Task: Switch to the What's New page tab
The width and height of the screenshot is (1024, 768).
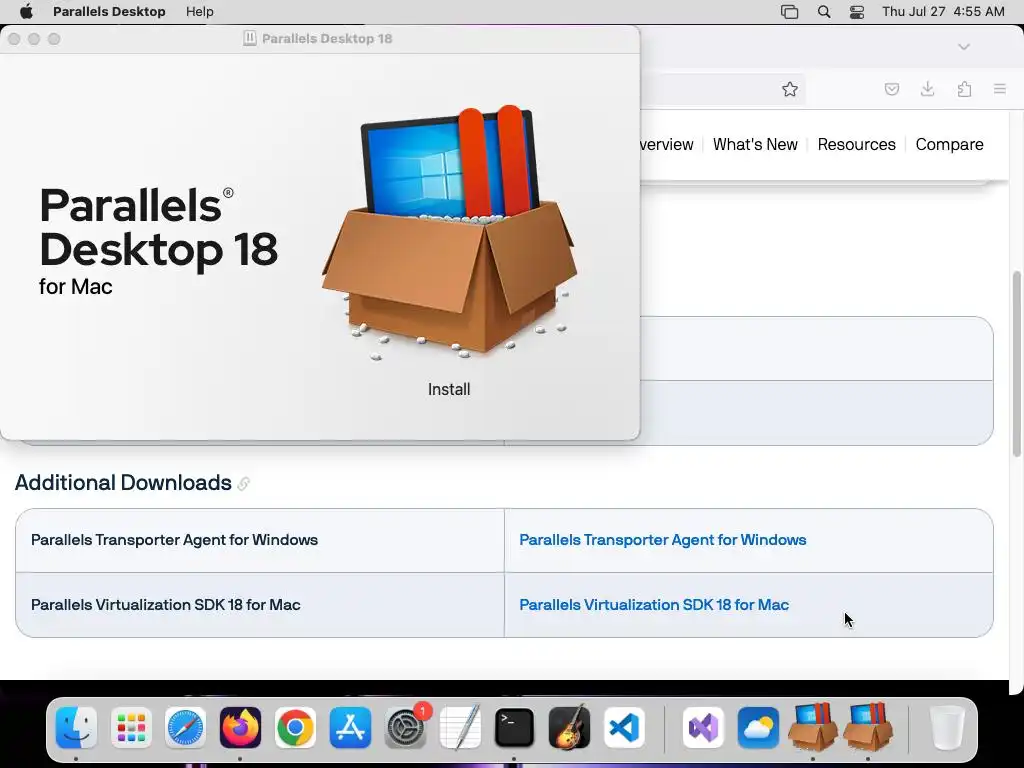Action: pos(755,144)
